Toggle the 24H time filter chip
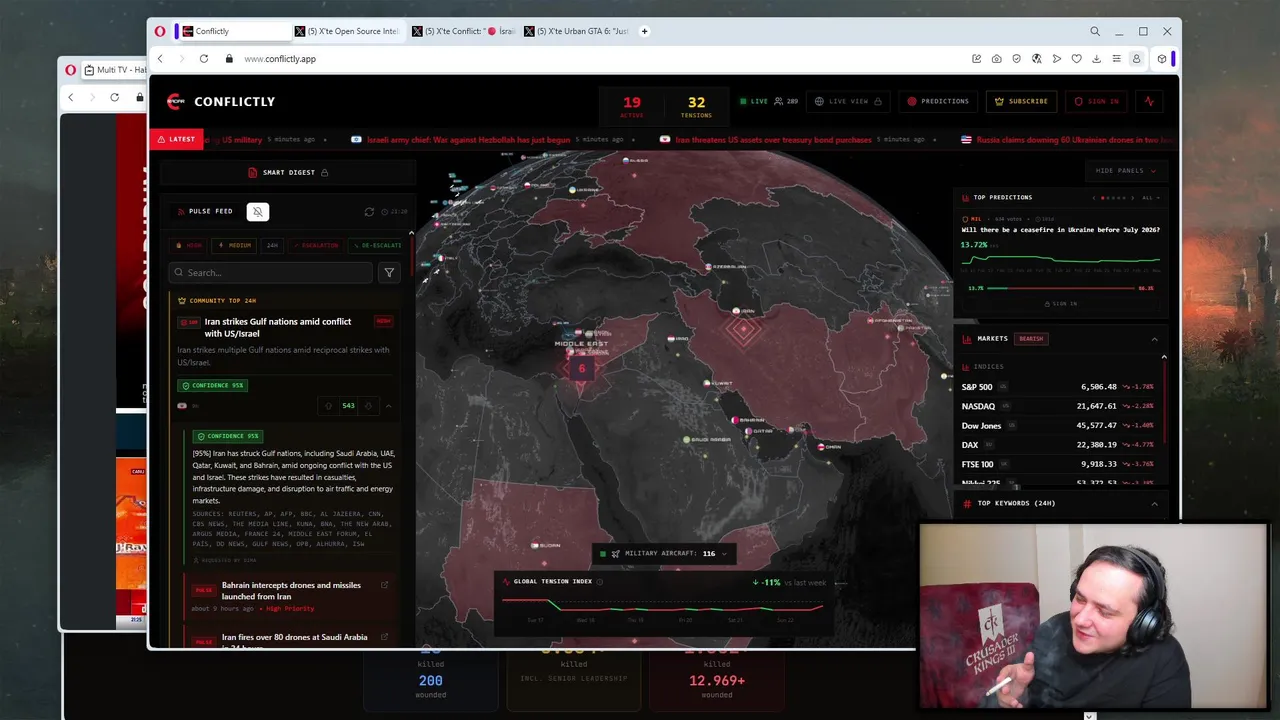Viewport: 1280px width, 720px height. pos(272,245)
